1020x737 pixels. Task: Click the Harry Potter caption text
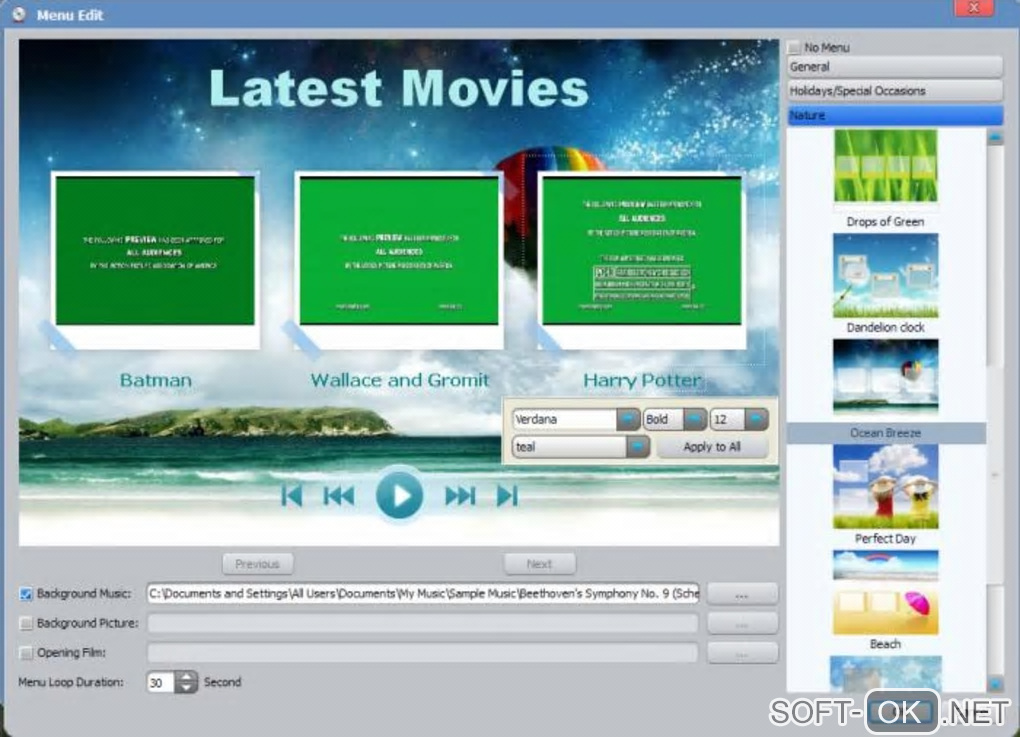pyautogui.click(x=642, y=380)
